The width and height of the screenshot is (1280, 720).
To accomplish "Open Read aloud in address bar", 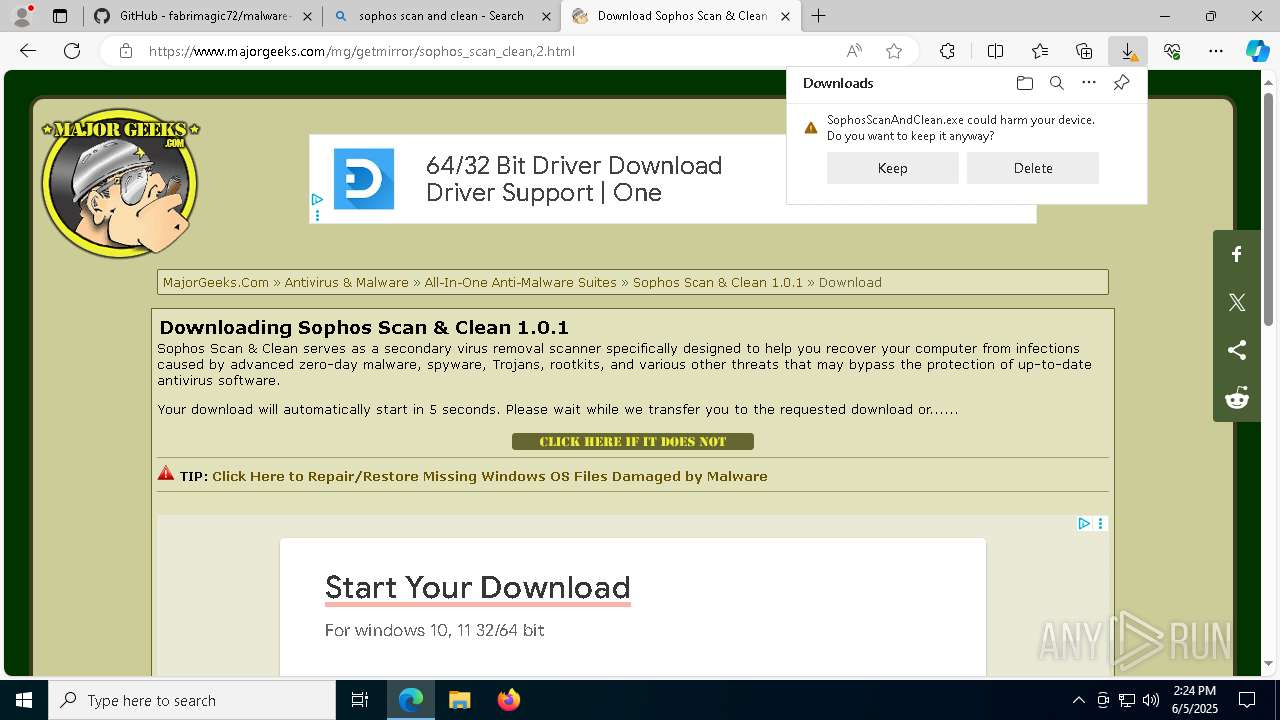I will point(854,51).
